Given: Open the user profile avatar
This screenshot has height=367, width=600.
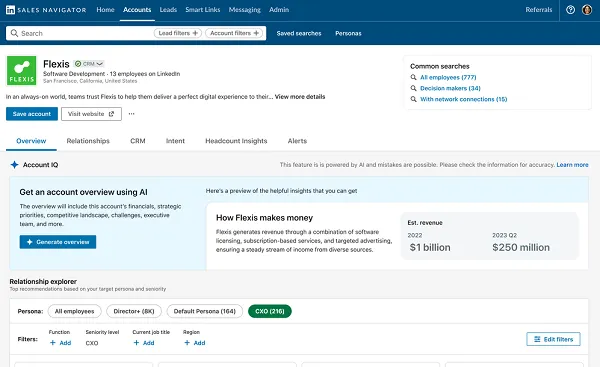Looking at the screenshot, I should (587, 10).
